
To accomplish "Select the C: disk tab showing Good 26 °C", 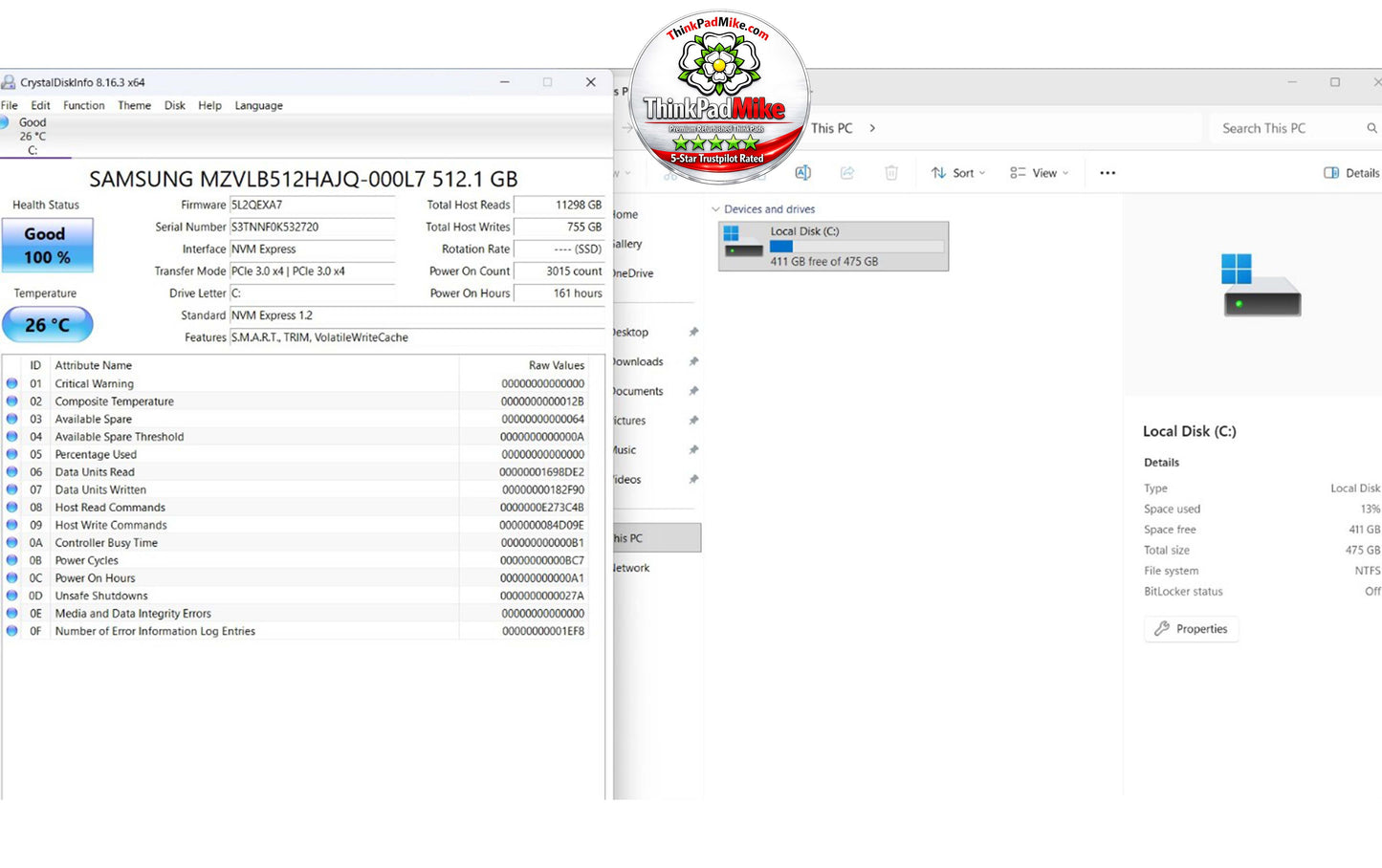I will pos(33,136).
